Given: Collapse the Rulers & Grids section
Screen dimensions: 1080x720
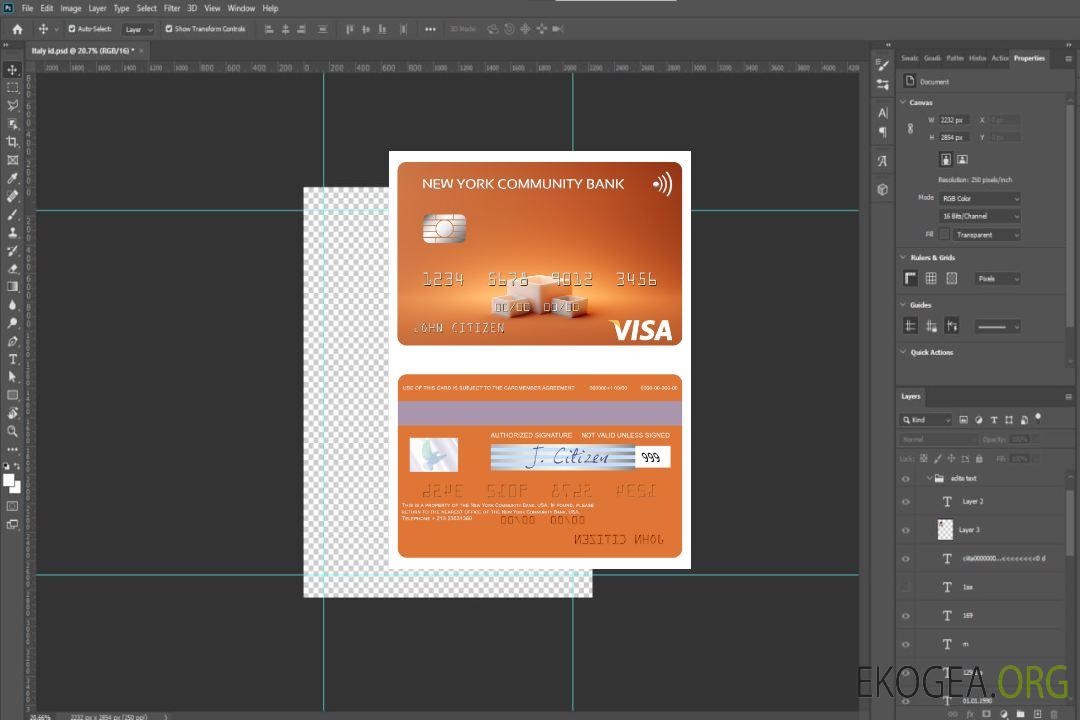Looking at the screenshot, I should 904,257.
